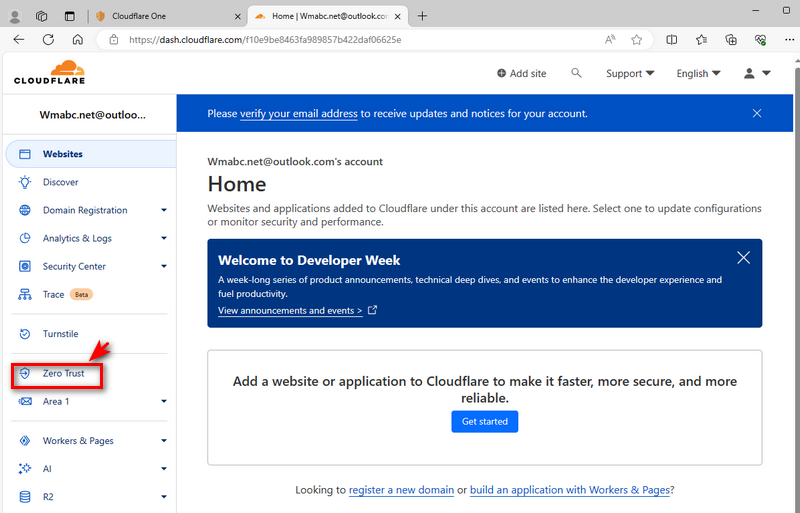
Task: Click the Area 1 envelope icon
Action: coord(24,402)
